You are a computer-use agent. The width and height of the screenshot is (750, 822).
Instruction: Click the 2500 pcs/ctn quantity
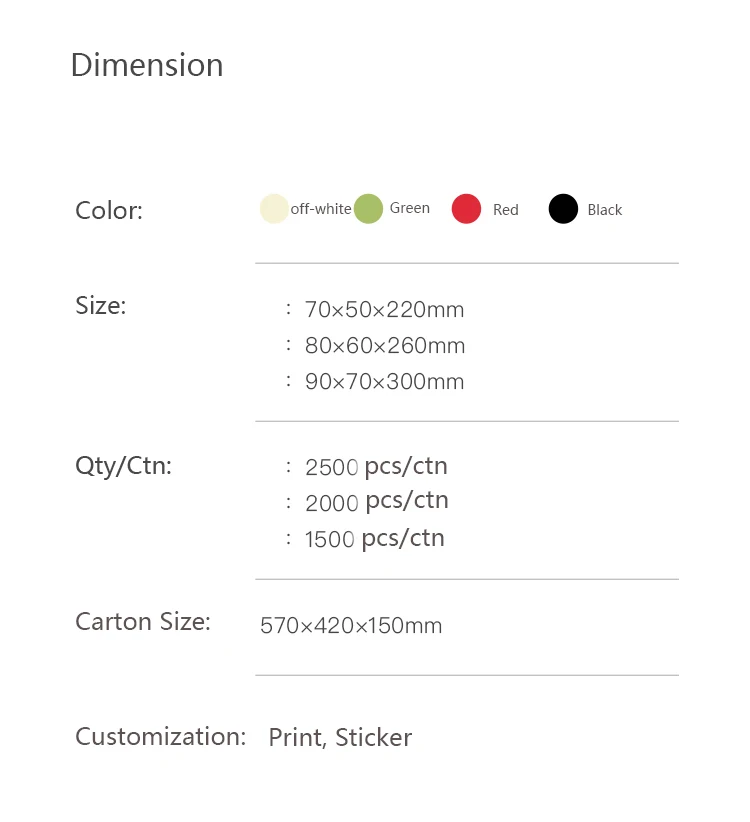tap(376, 466)
